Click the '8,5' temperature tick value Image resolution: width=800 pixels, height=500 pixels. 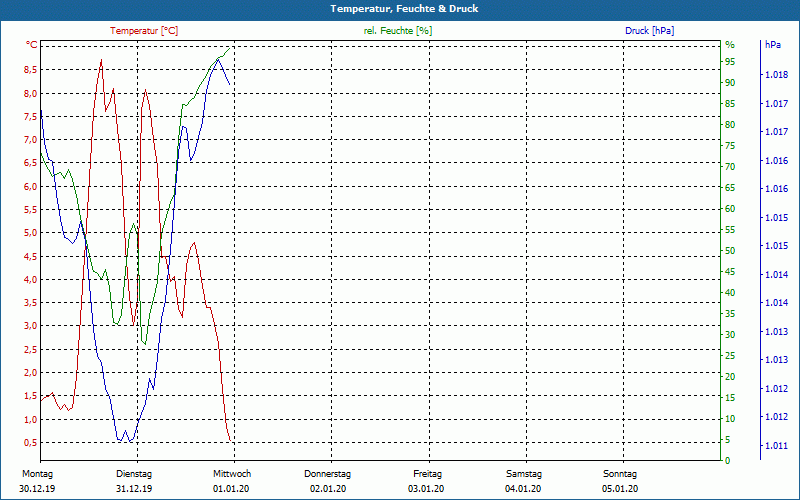coord(31,70)
